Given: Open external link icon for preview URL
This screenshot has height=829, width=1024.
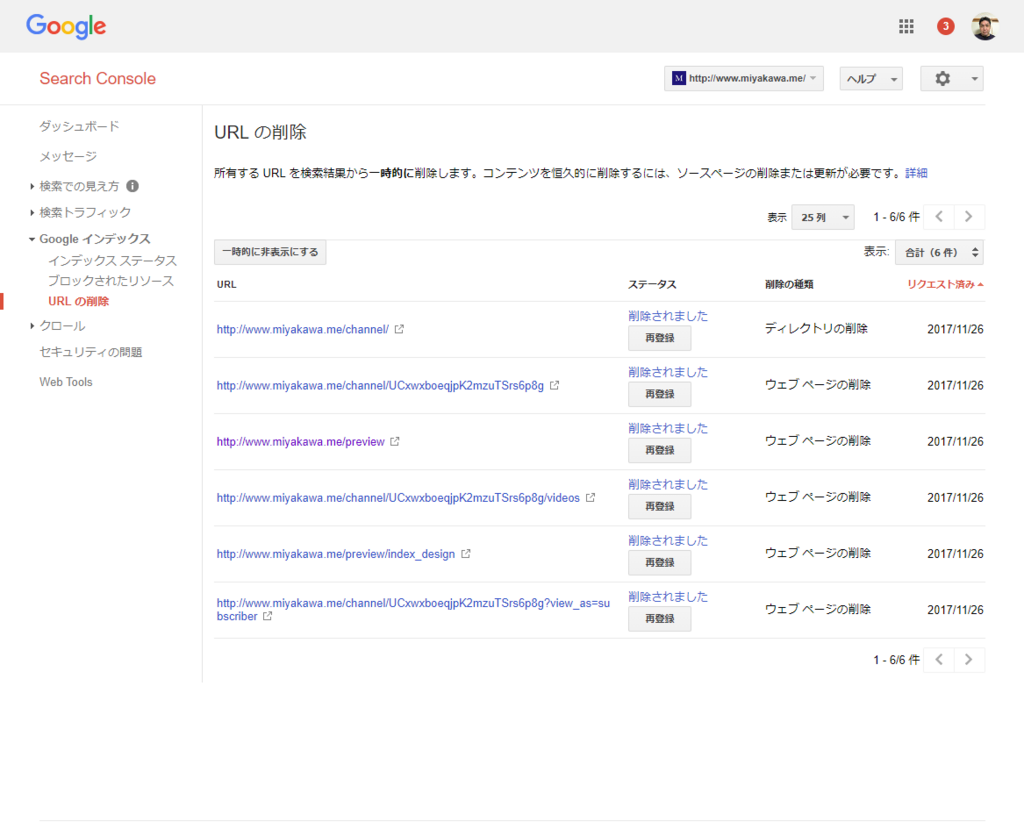Looking at the screenshot, I should tap(394, 442).
